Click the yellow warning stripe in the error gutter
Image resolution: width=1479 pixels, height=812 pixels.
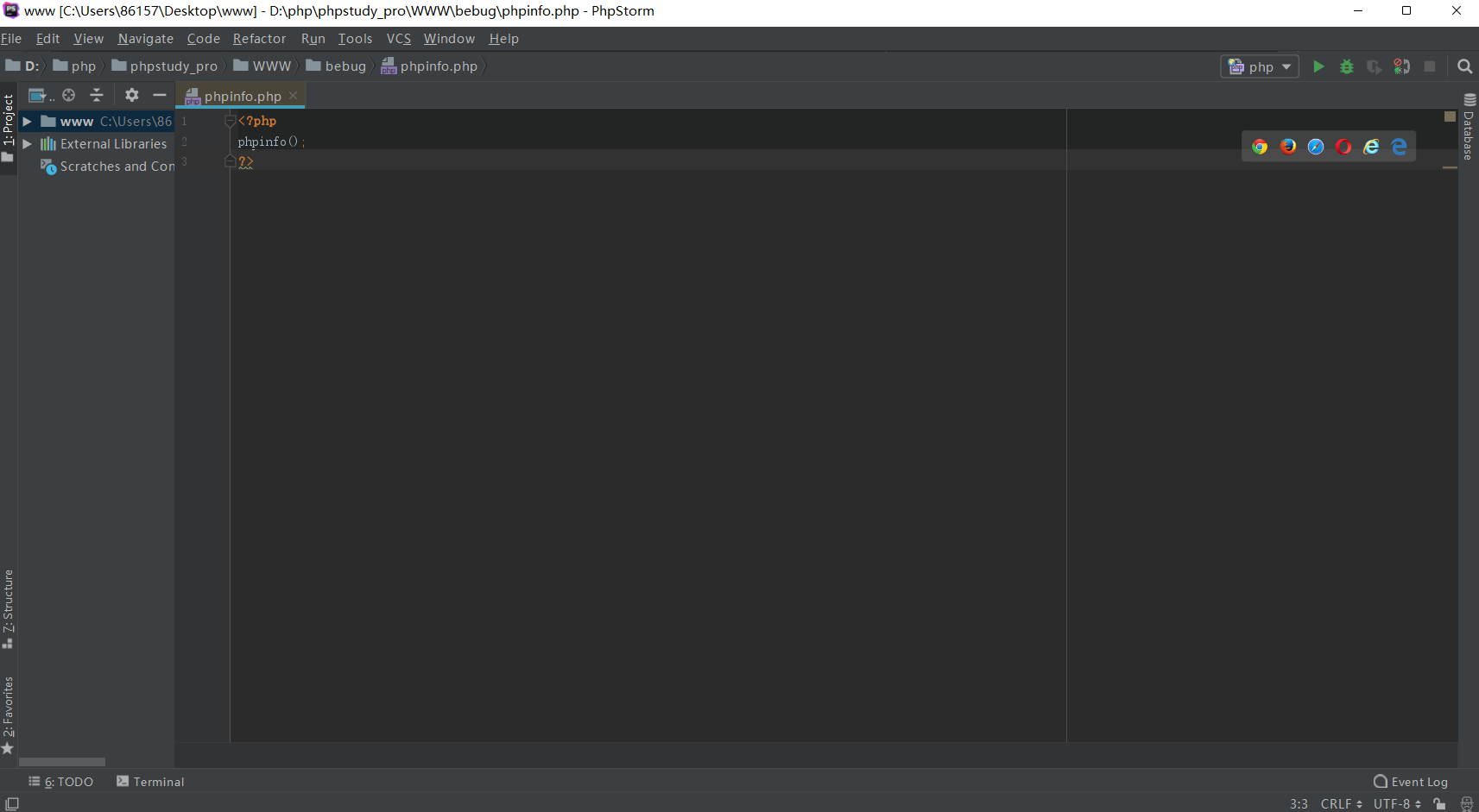(x=1450, y=167)
